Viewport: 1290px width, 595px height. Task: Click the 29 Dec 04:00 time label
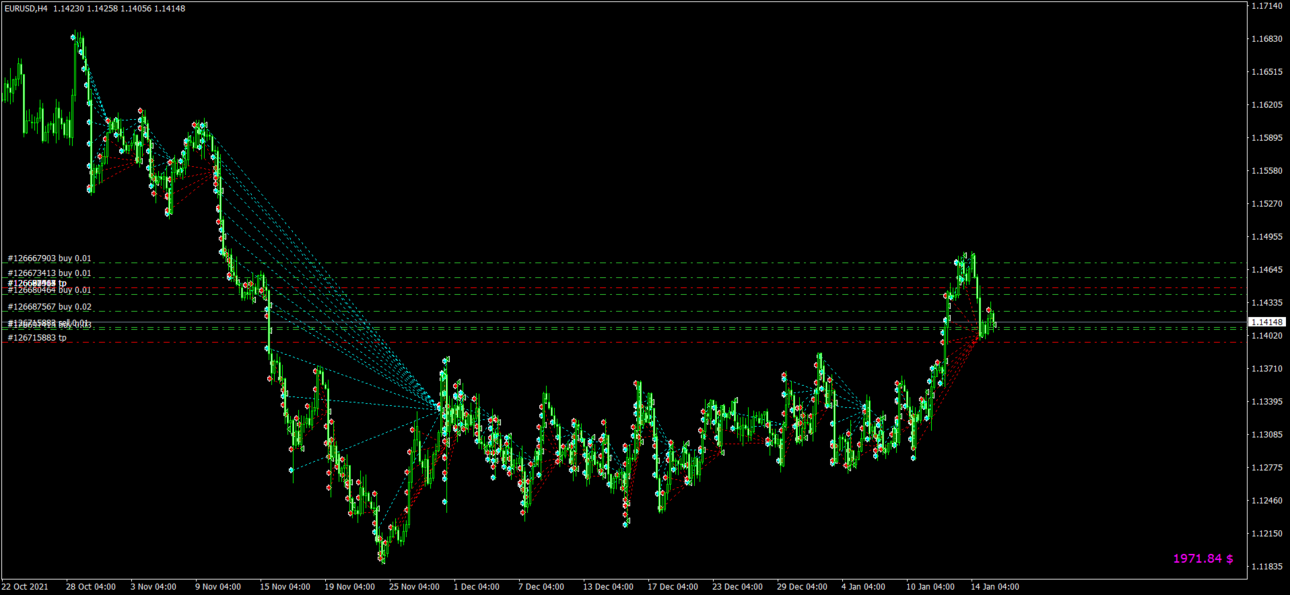pos(802,587)
